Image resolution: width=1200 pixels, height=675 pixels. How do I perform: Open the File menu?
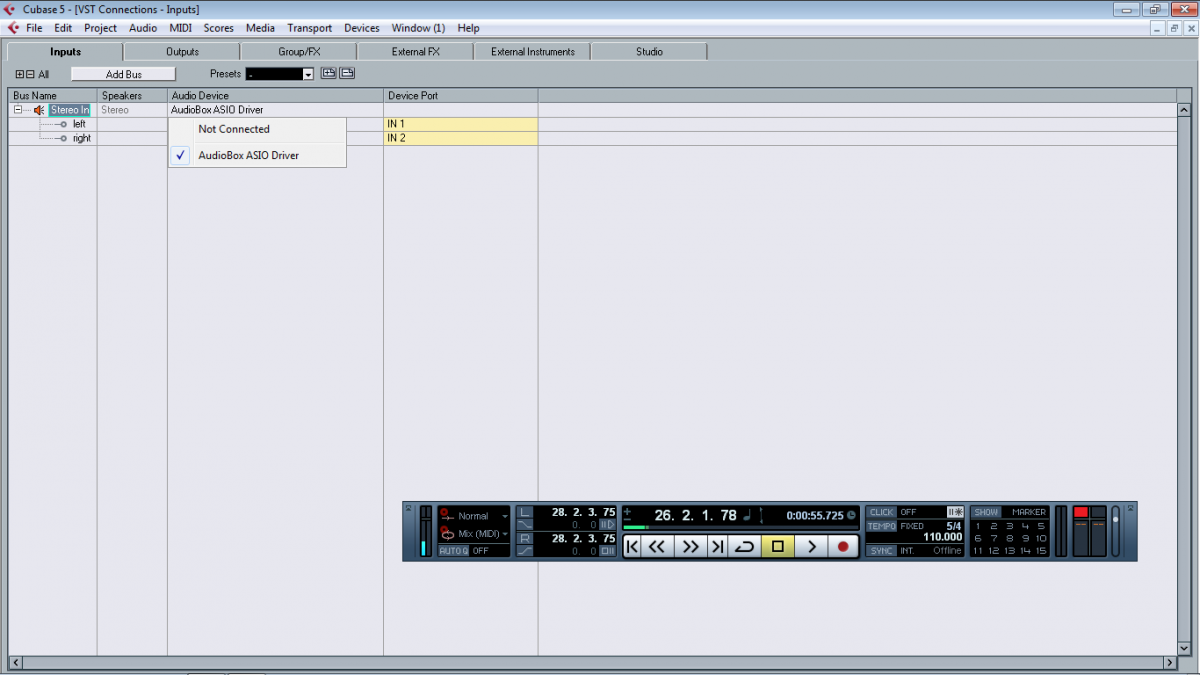click(x=34, y=28)
